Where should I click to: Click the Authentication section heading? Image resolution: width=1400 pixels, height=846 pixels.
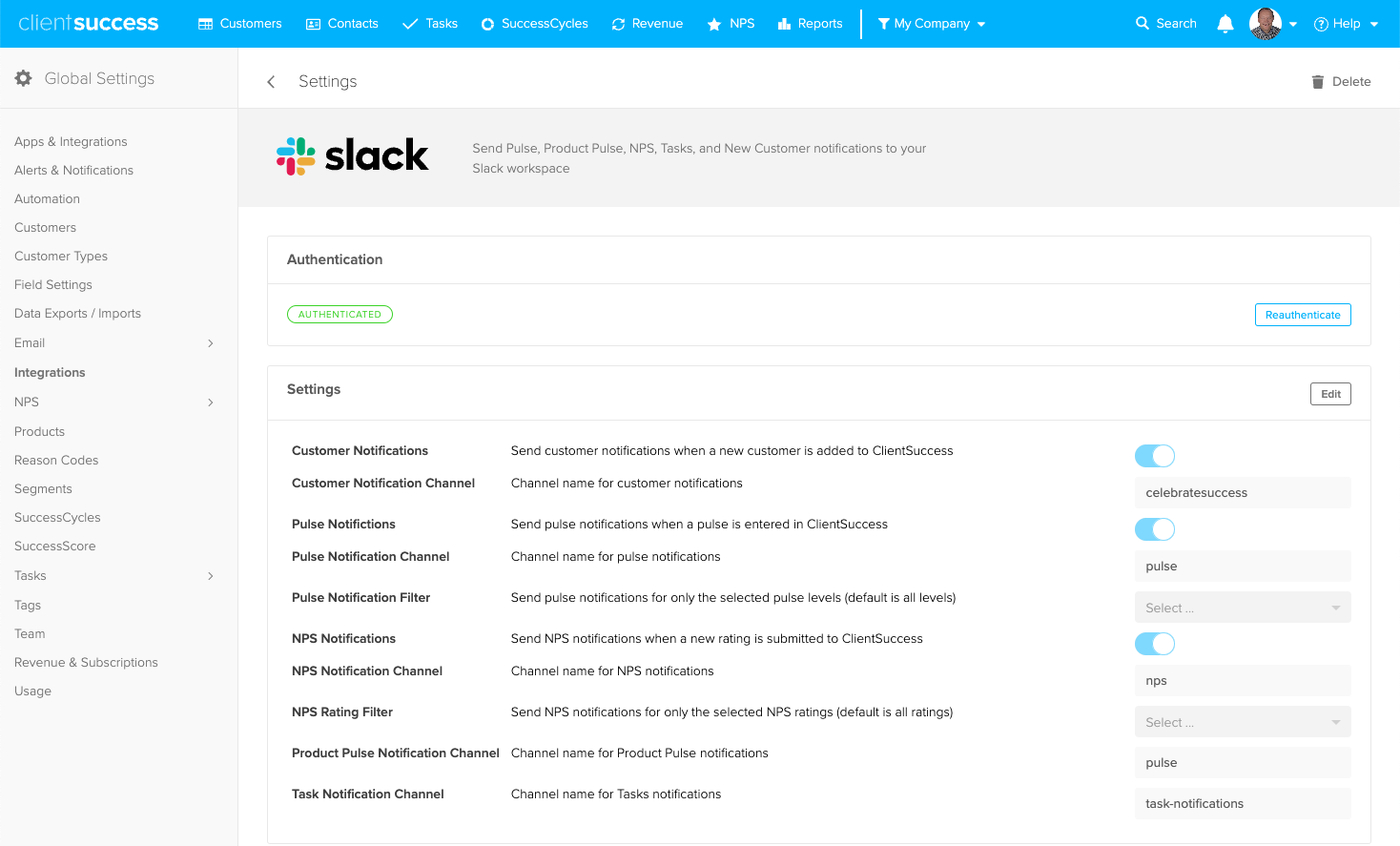pos(335,259)
